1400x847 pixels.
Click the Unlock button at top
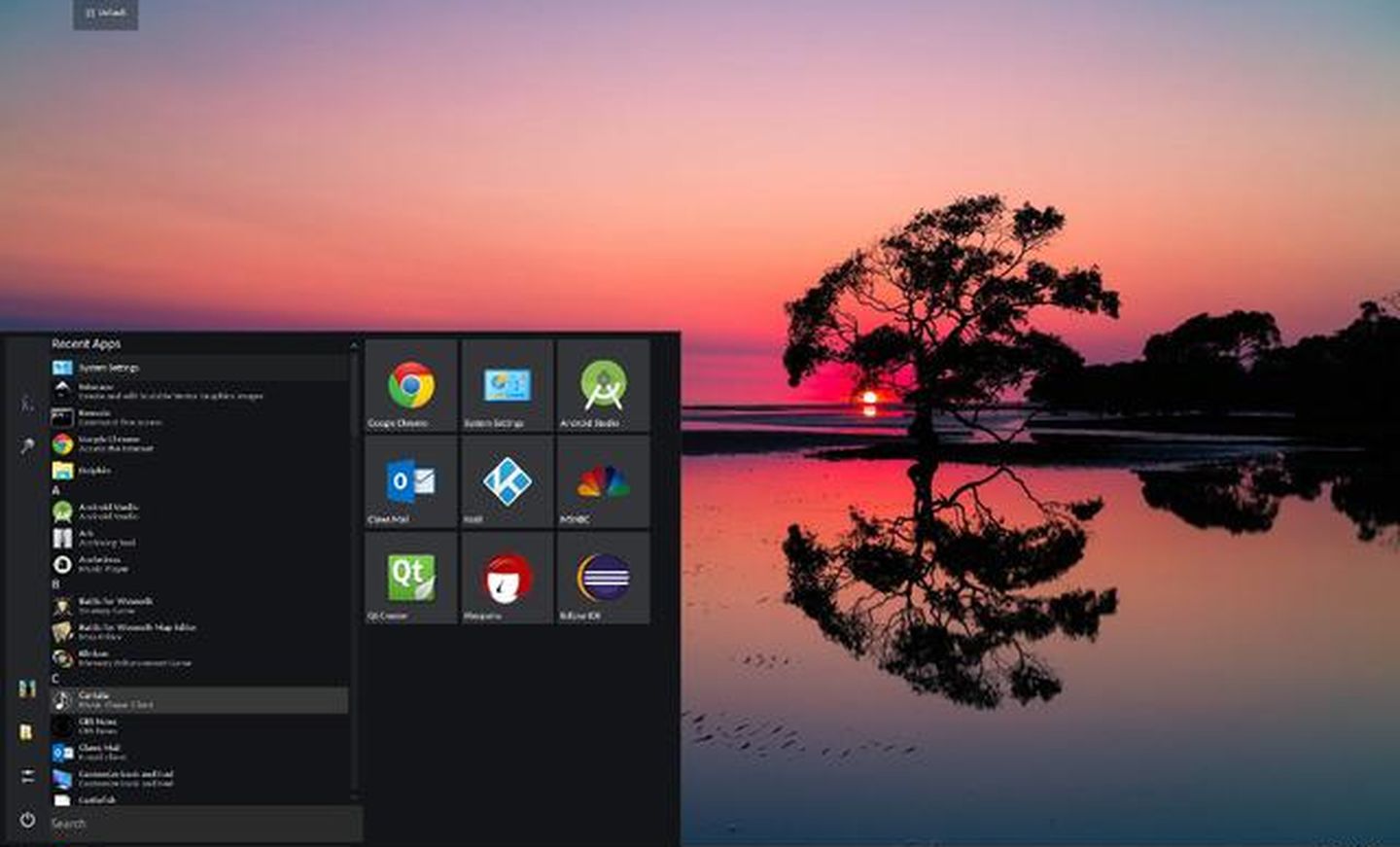click(x=105, y=15)
